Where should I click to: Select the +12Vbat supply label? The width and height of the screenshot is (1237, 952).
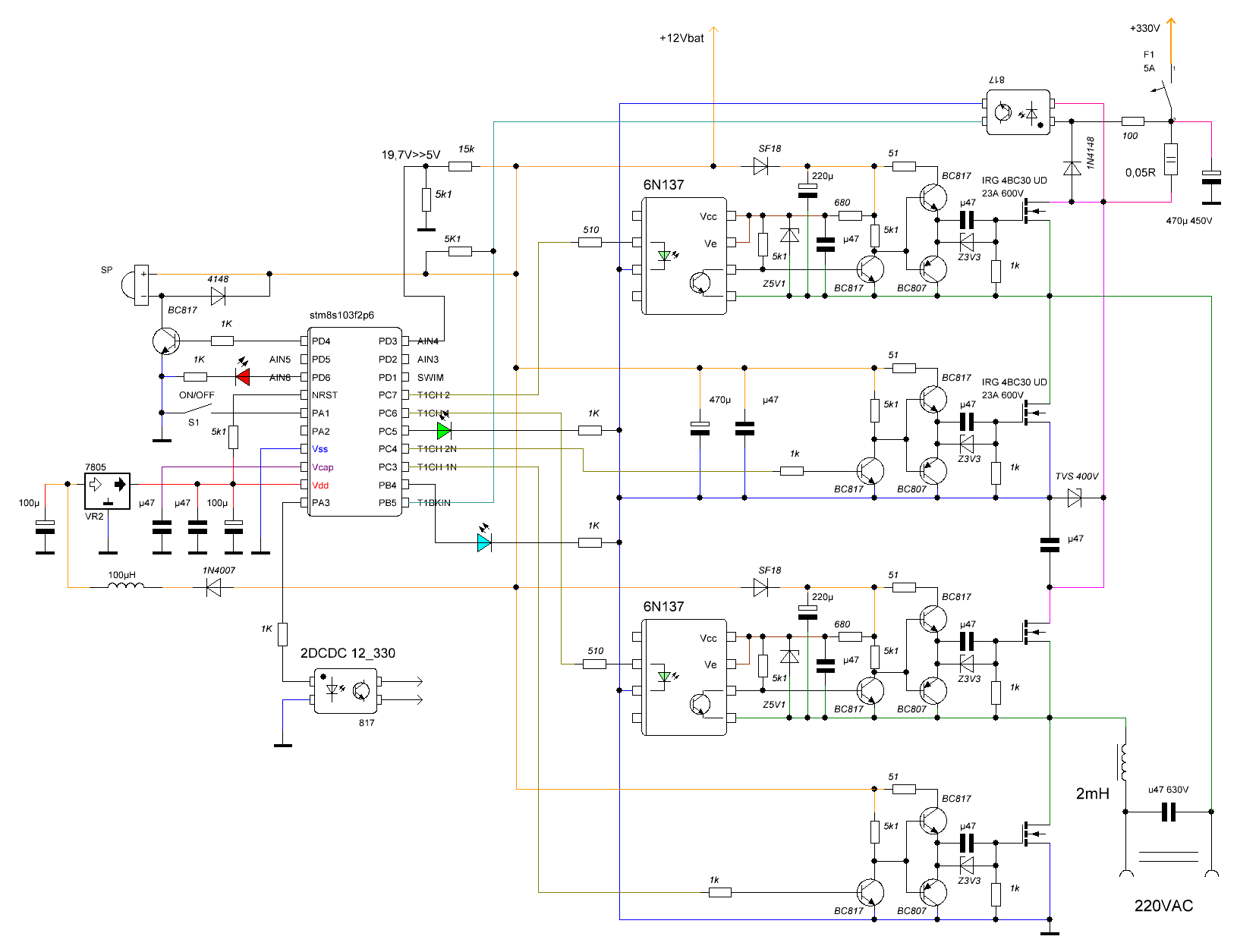point(681,38)
